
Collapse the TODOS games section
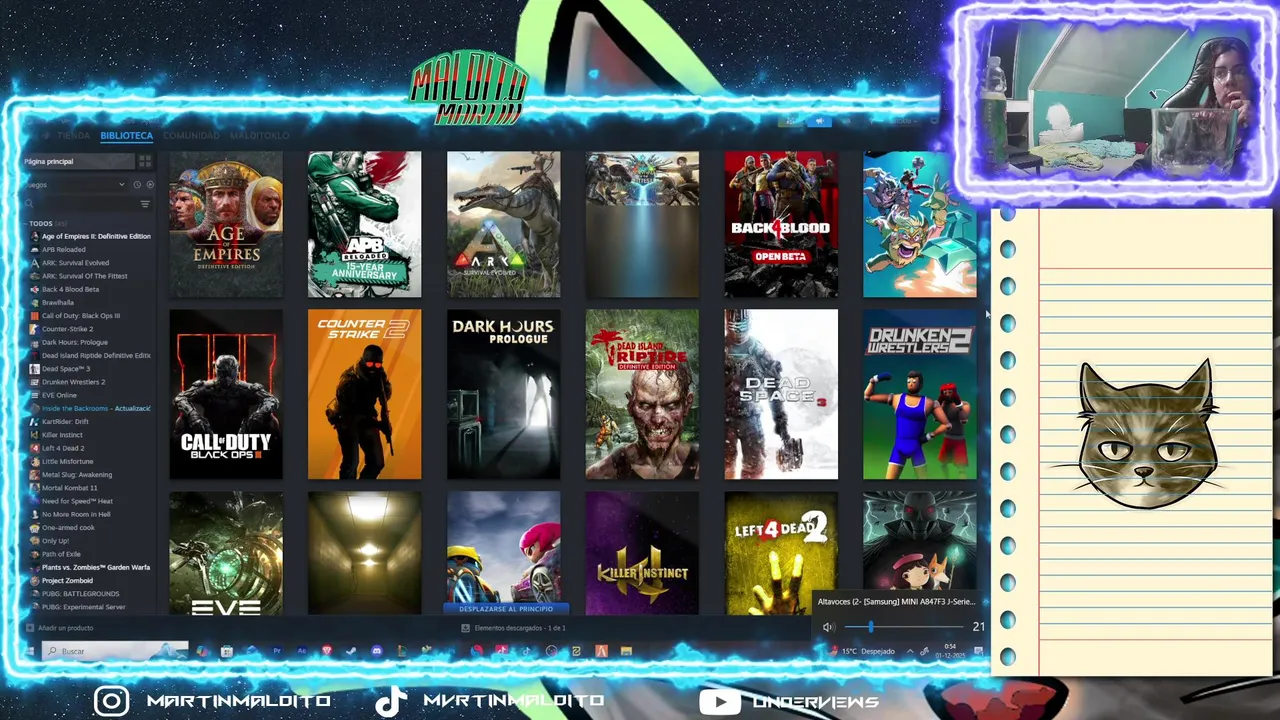coord(41,223)
